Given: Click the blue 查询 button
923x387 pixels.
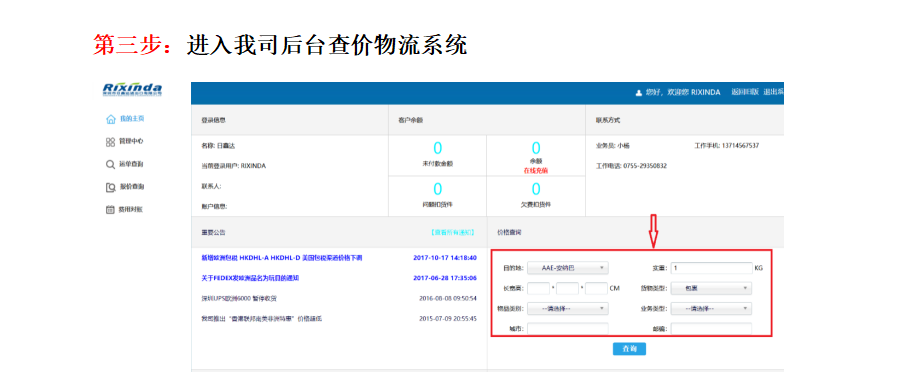Looking at the screenshot, I should click(x=629, y=349).
